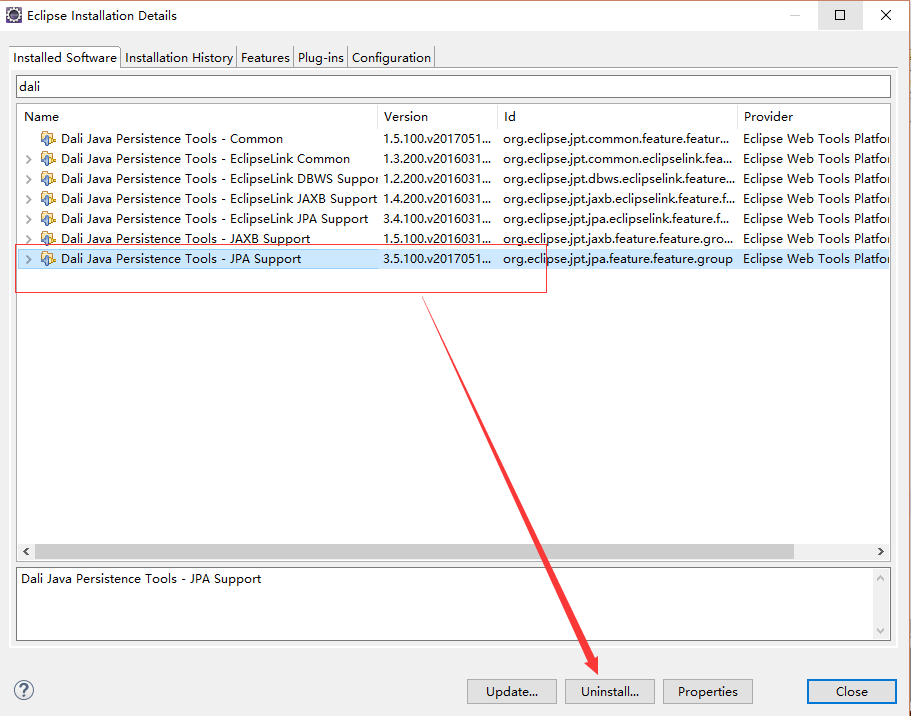Click the Update... button
This screenshot has height=716, width=911.
click(x=512, y=692)
